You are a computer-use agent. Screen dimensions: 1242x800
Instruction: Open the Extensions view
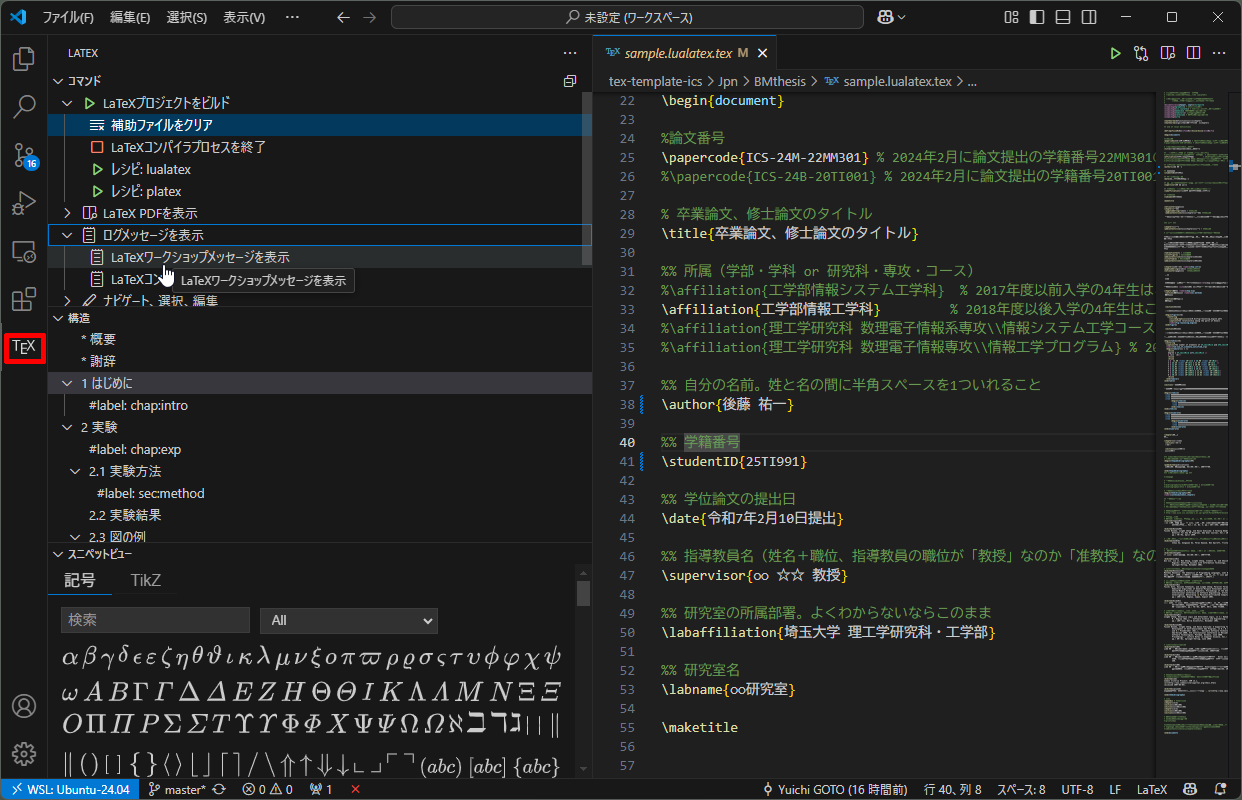pos(24,299)
